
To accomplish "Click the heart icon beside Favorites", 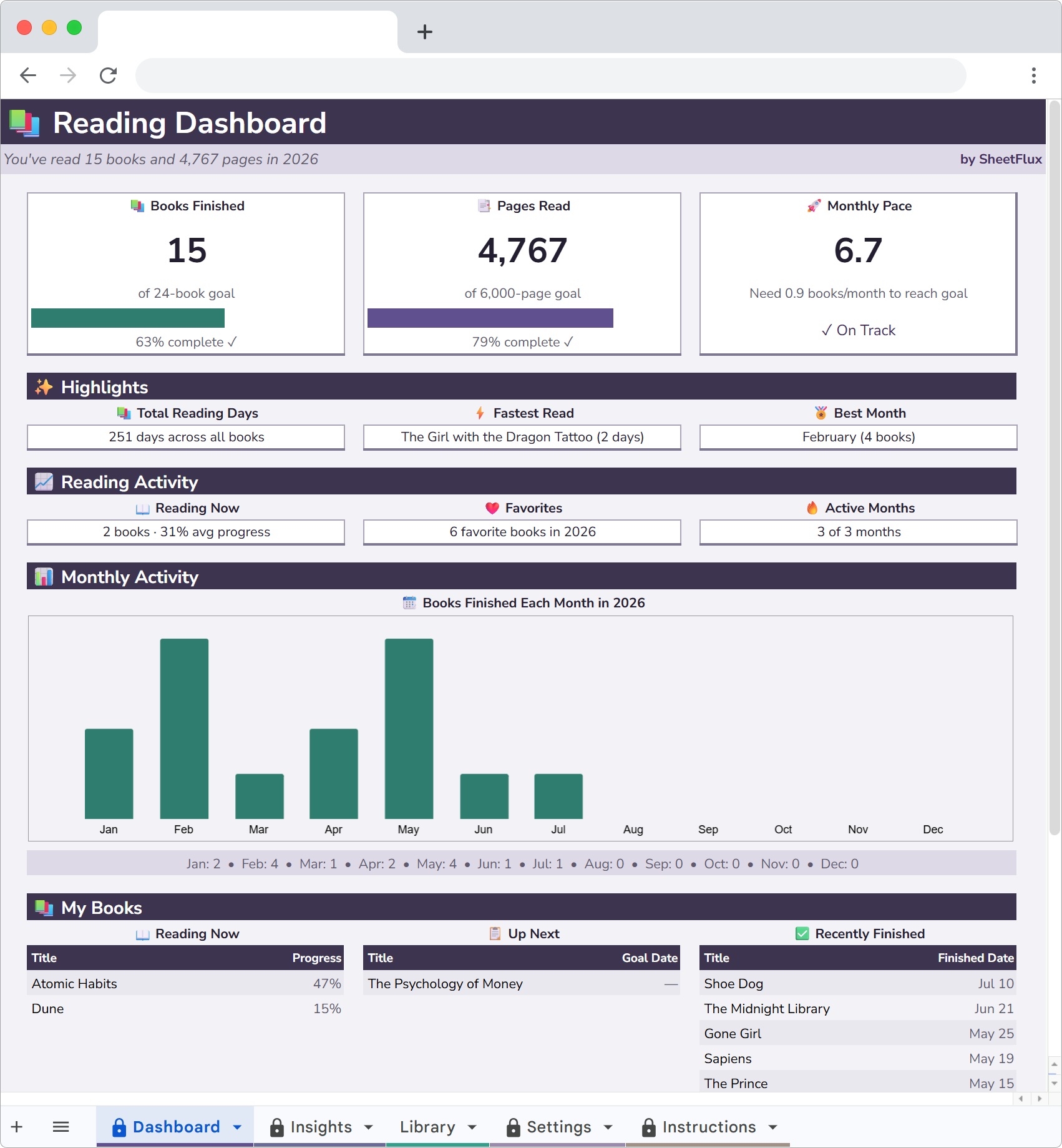I will (x=492, y=508).
